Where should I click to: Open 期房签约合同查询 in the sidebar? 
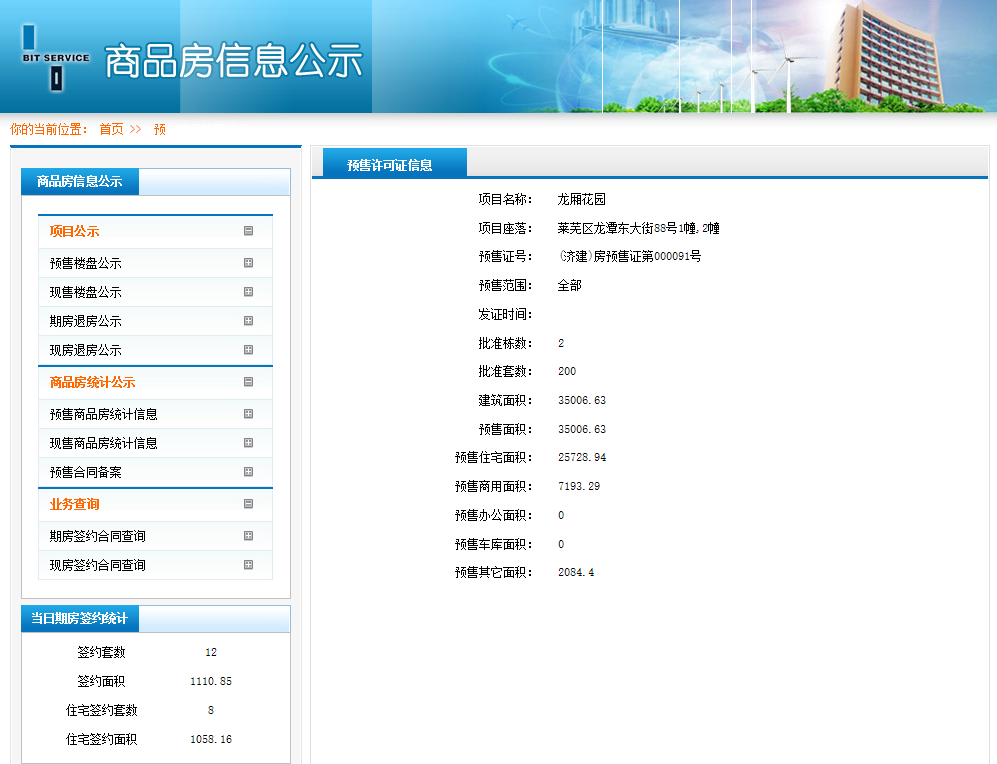pyautogui.click(x=97, y=536)
